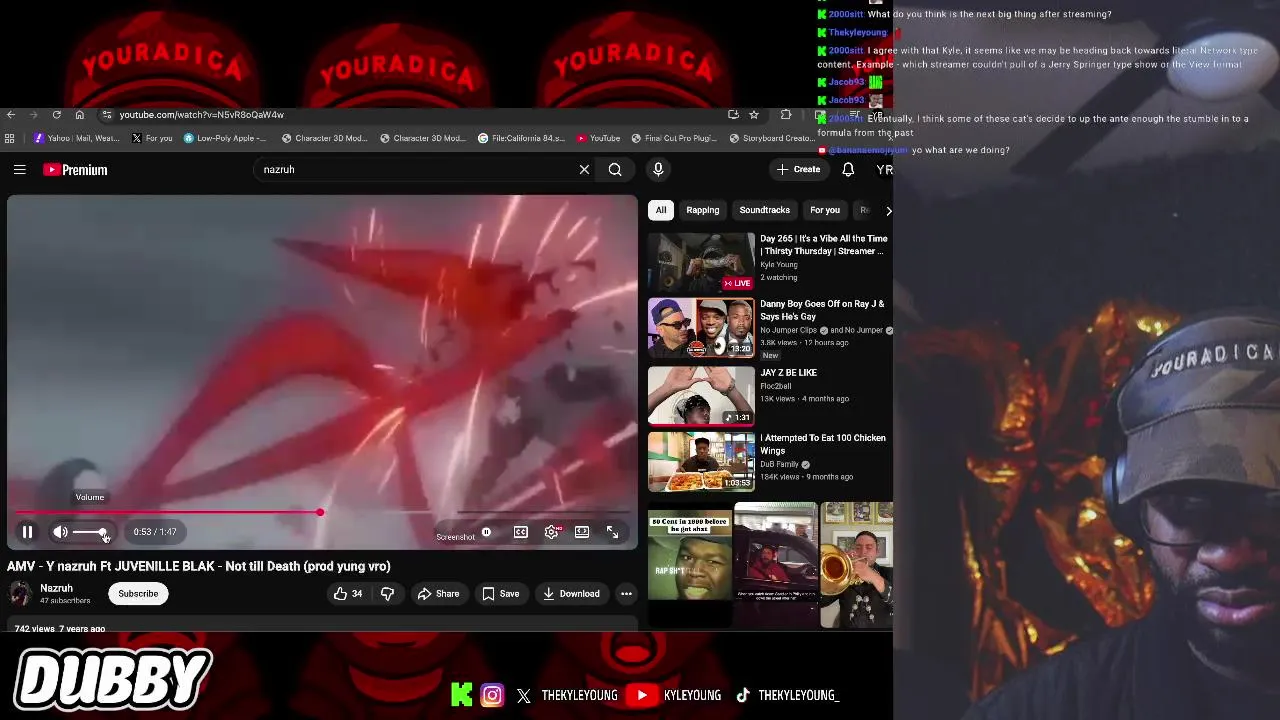This screenshot has height=720, width=1280.
Task: Toggle closed captions (CC) on the video
Action: [521, 532]
